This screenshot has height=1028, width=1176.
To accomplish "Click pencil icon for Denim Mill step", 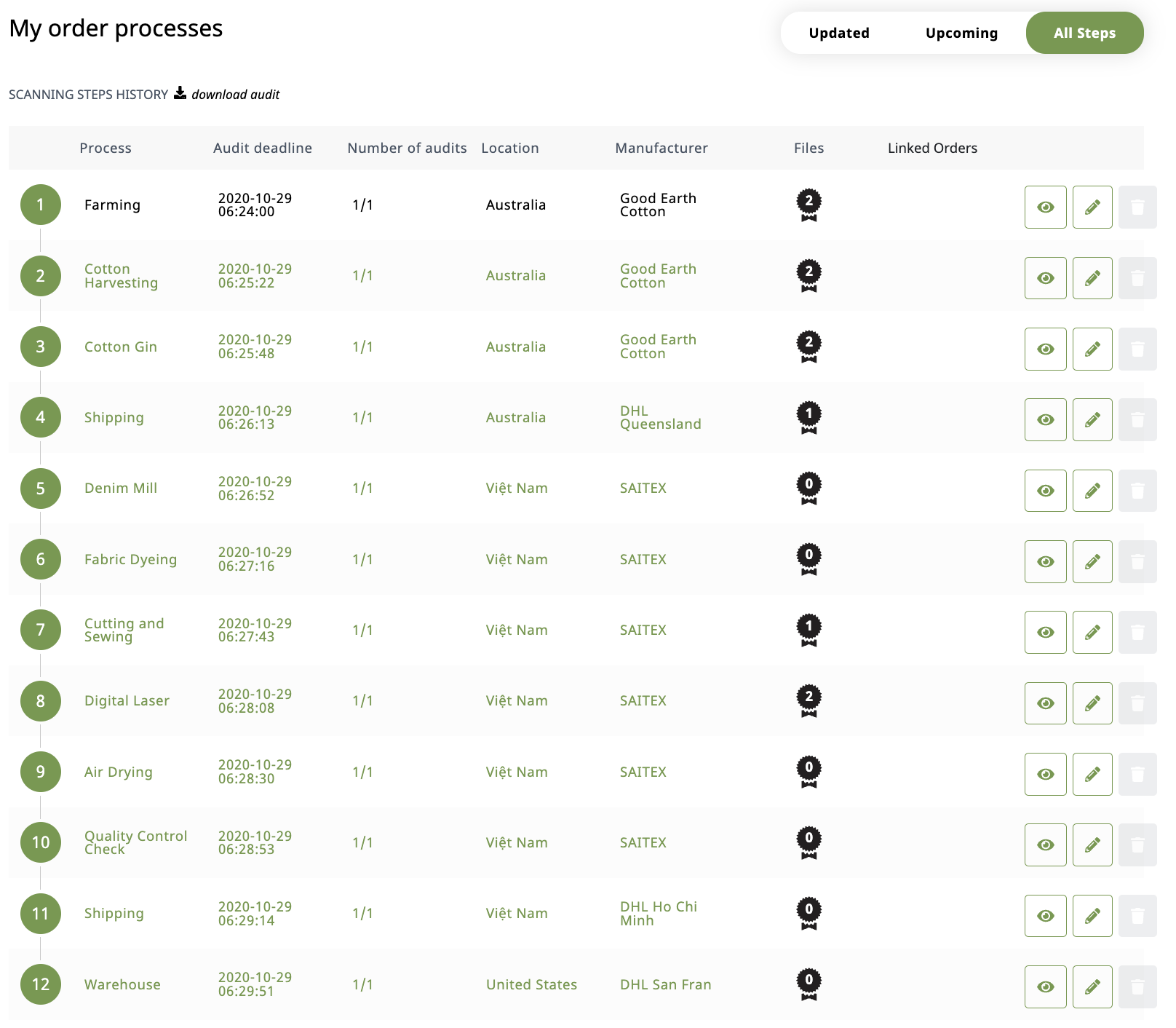I will [1092, 491].
